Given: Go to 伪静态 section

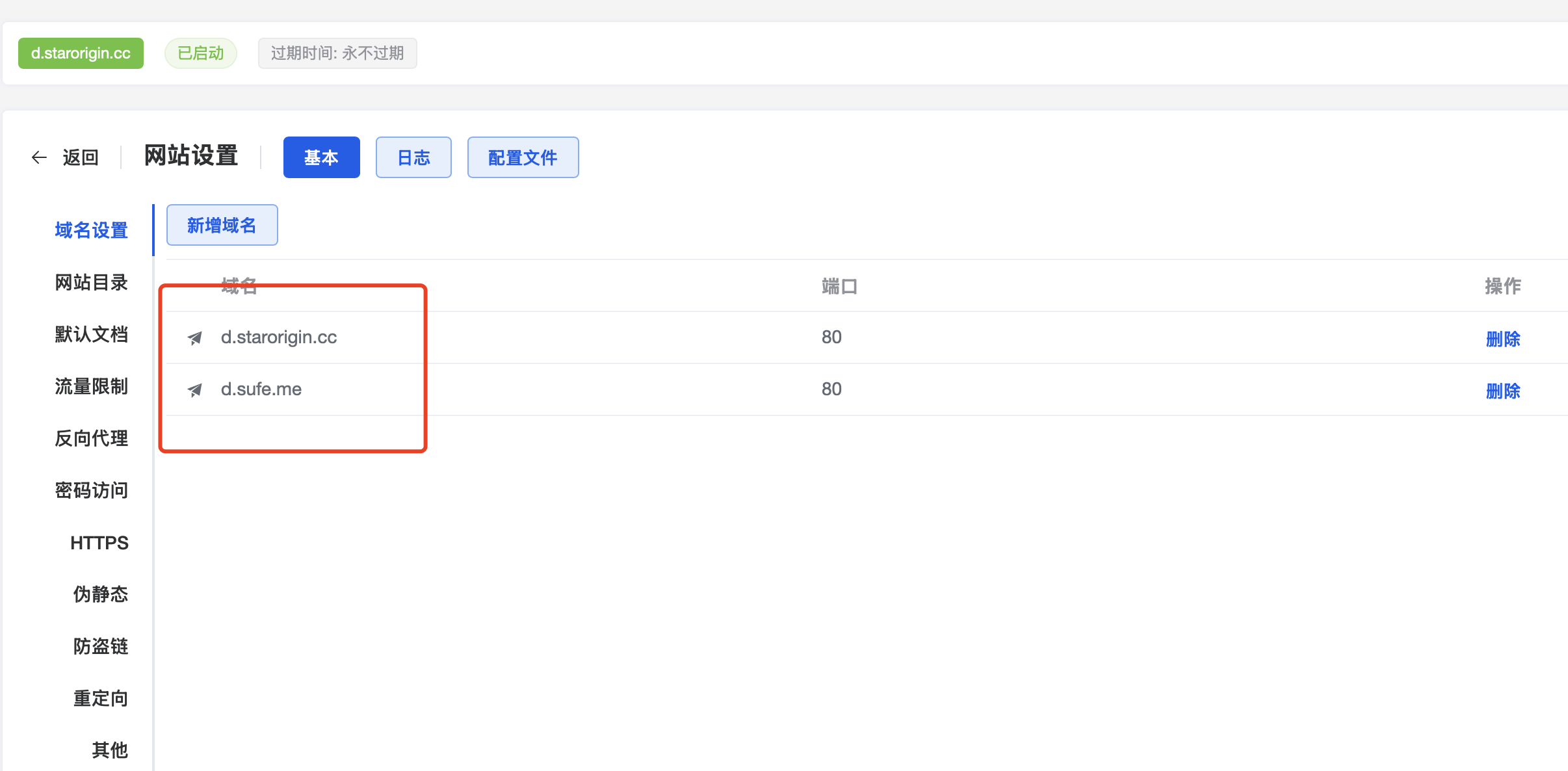Looking at the screenshot, I should point(100,594).
